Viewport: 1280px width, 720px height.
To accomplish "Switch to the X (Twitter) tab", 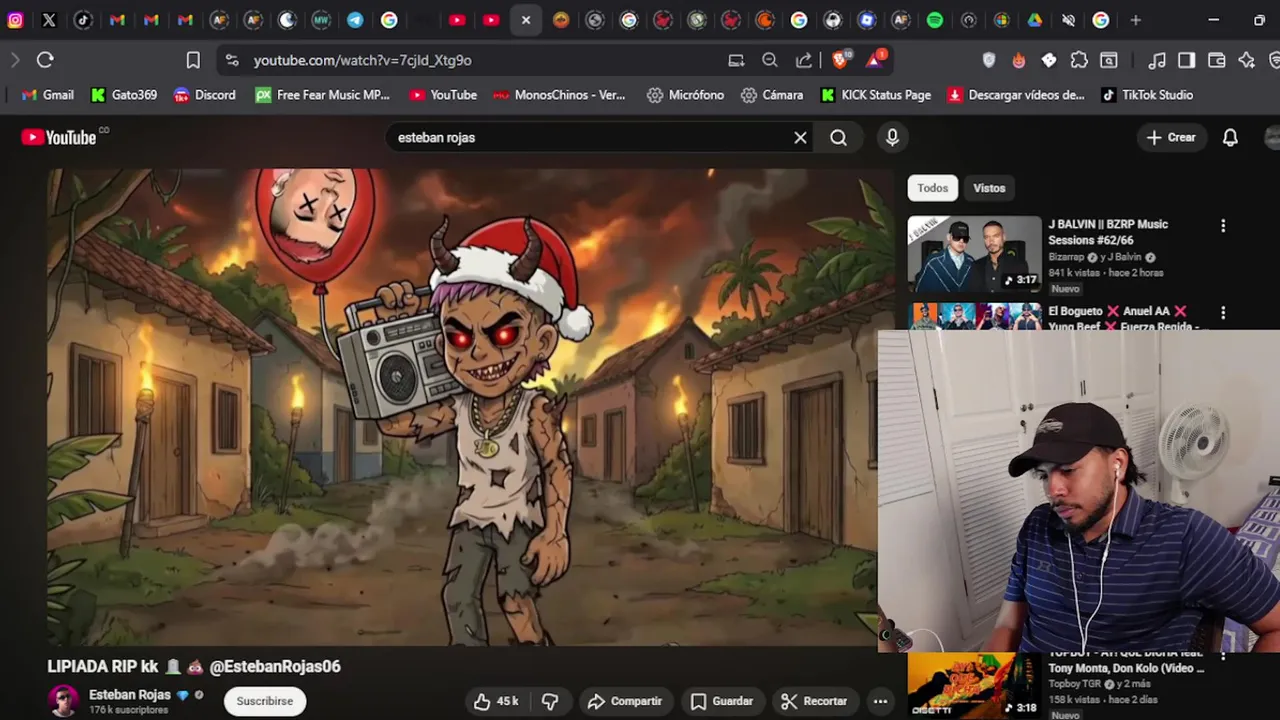I will pos(49,20).
